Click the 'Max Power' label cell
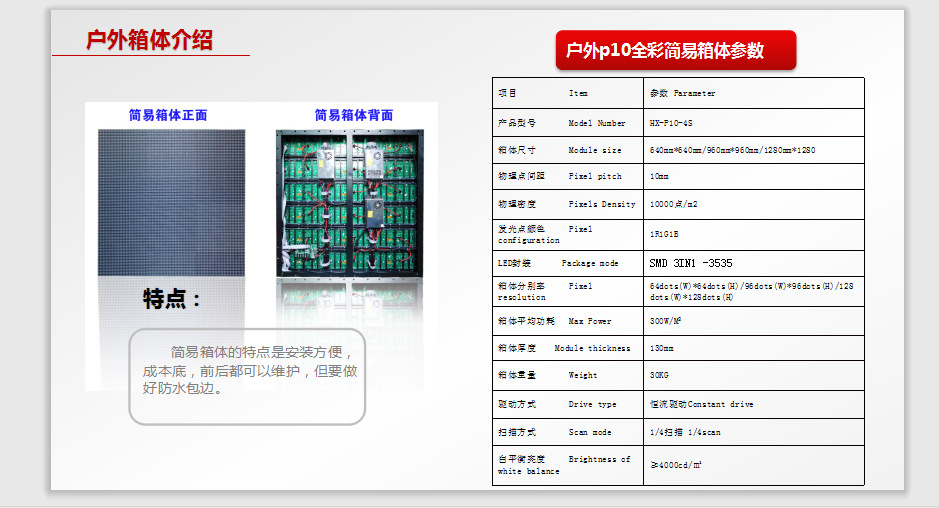Screen dimensions: 939x508 click(568, 321)
